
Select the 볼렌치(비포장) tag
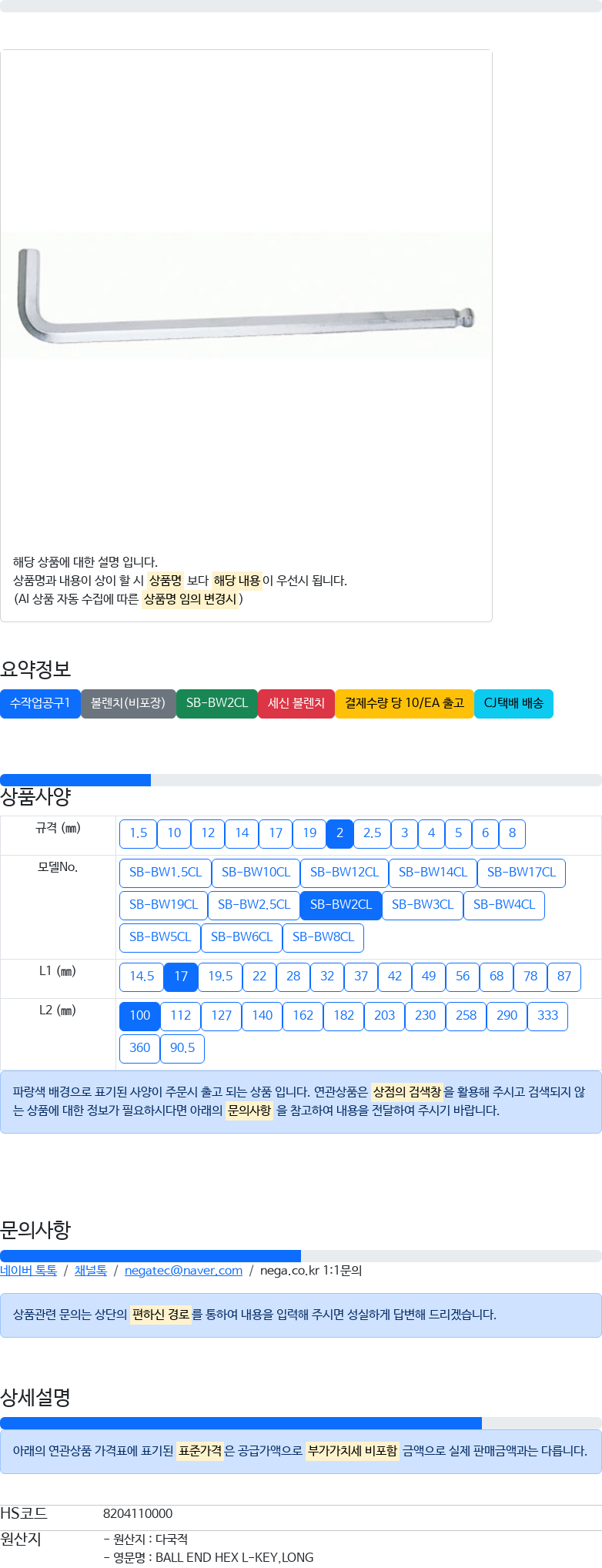(128, 703)
